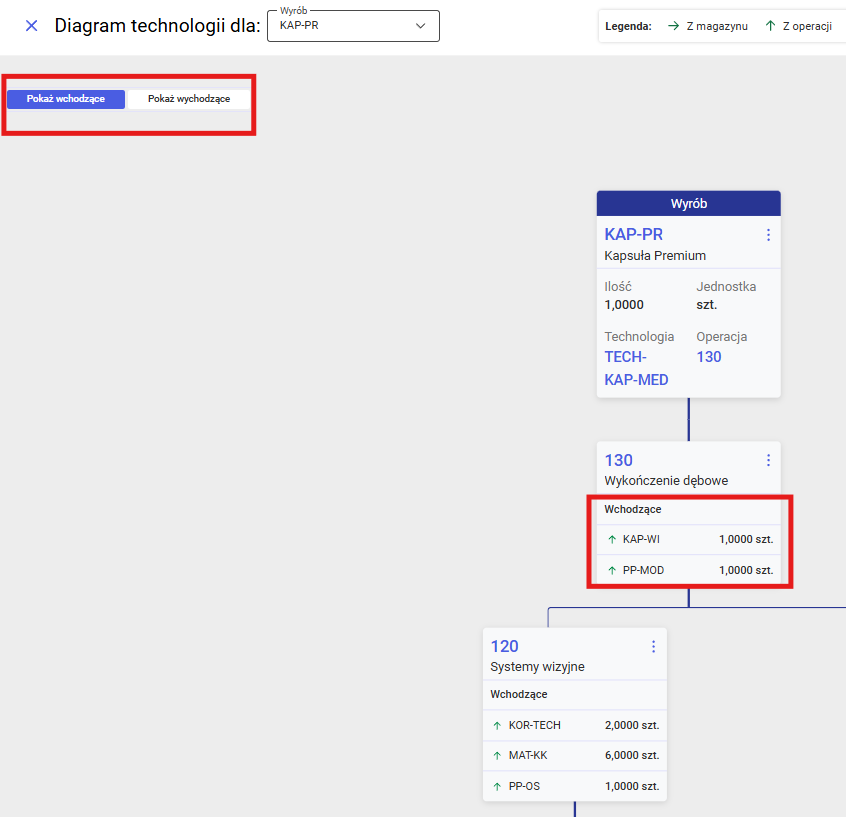Click the green arrow beside KAP-WI
846x817 pixels.
pyautogui.click(x=612, y=539)
